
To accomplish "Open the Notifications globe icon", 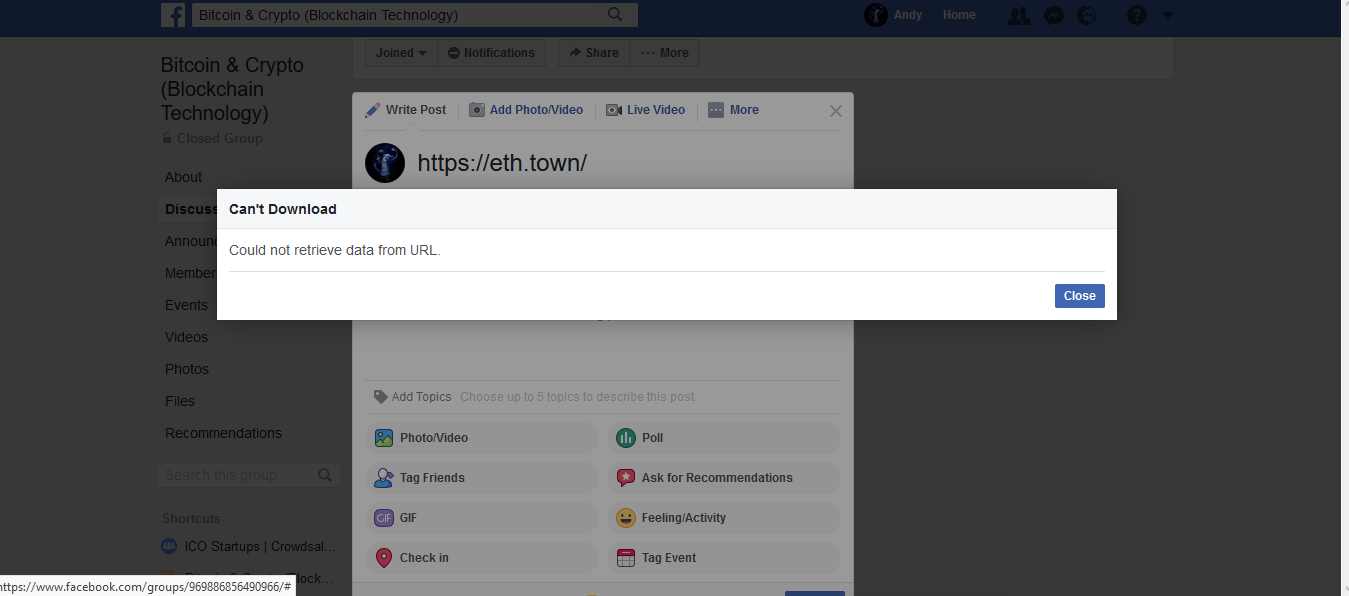I will click(1086, 16).
